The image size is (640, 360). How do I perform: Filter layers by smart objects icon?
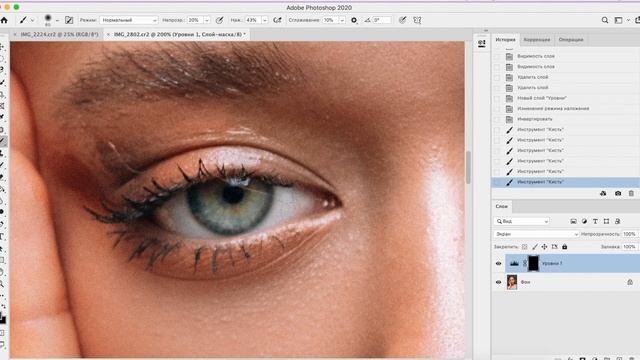[x=618, y=221]
